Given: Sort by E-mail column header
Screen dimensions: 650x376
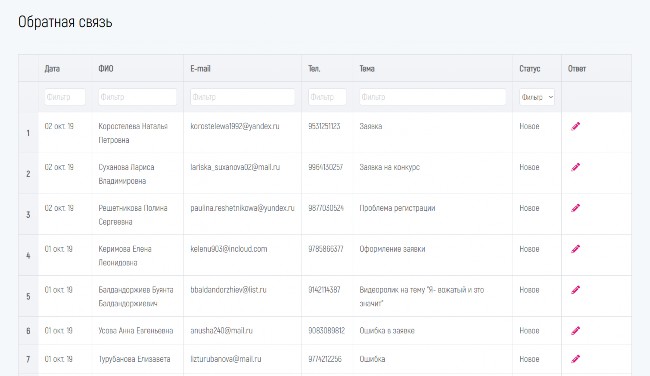Looking at the screenshot, I should pos(200,69).
